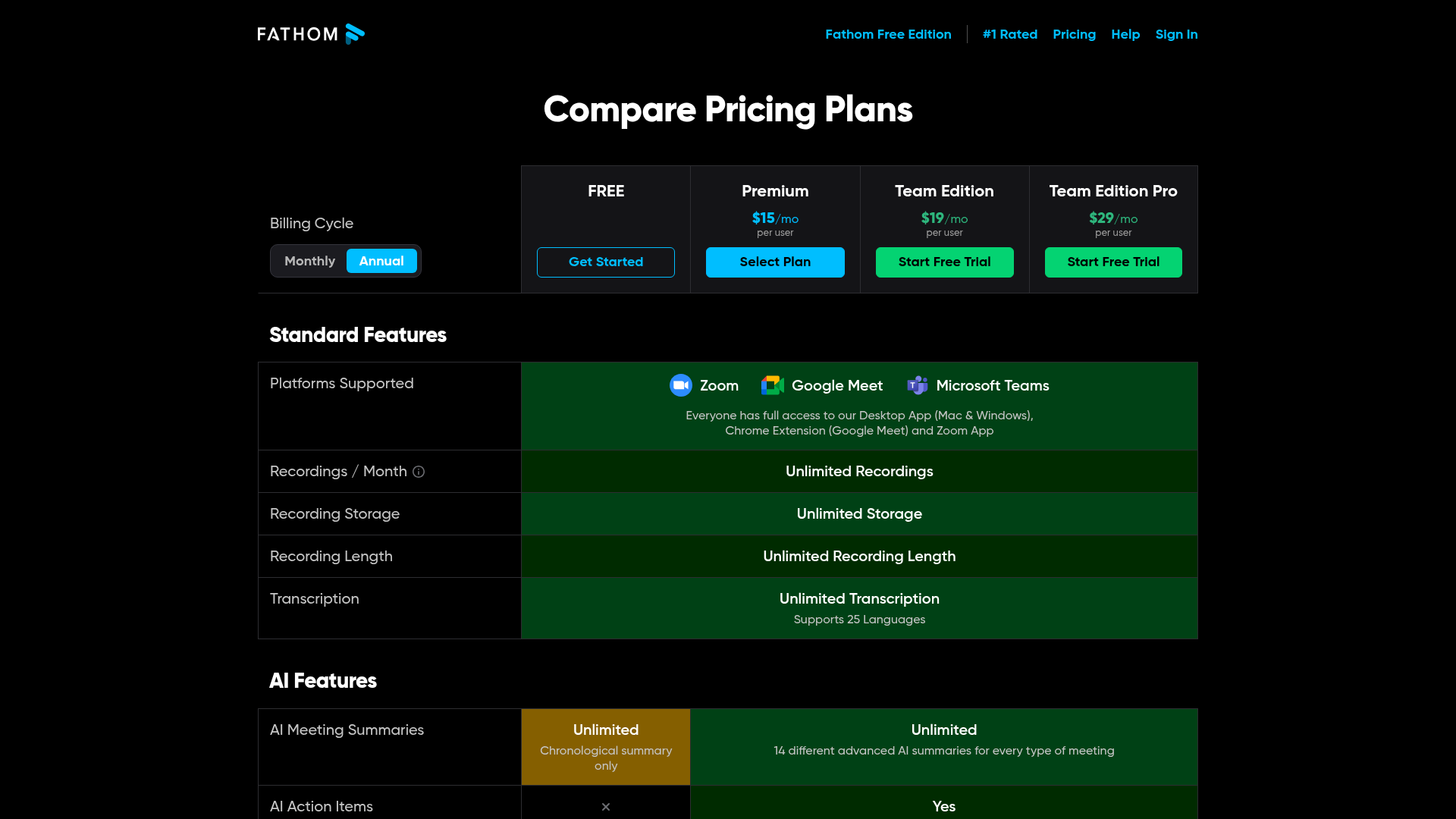Click the Zoom platform icon
This screenshot has width=1456, height=819.
pos(681,385)
